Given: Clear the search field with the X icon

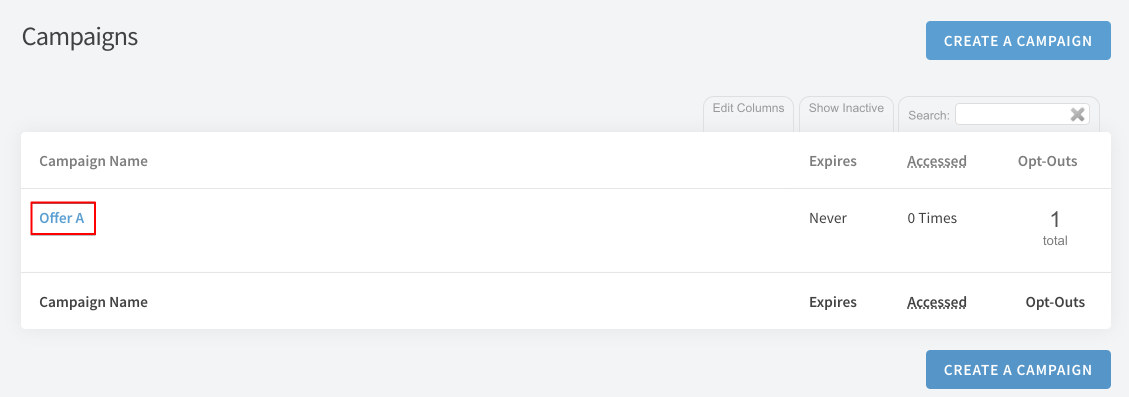Looking at the screenshot, I should click(1077, 115).
